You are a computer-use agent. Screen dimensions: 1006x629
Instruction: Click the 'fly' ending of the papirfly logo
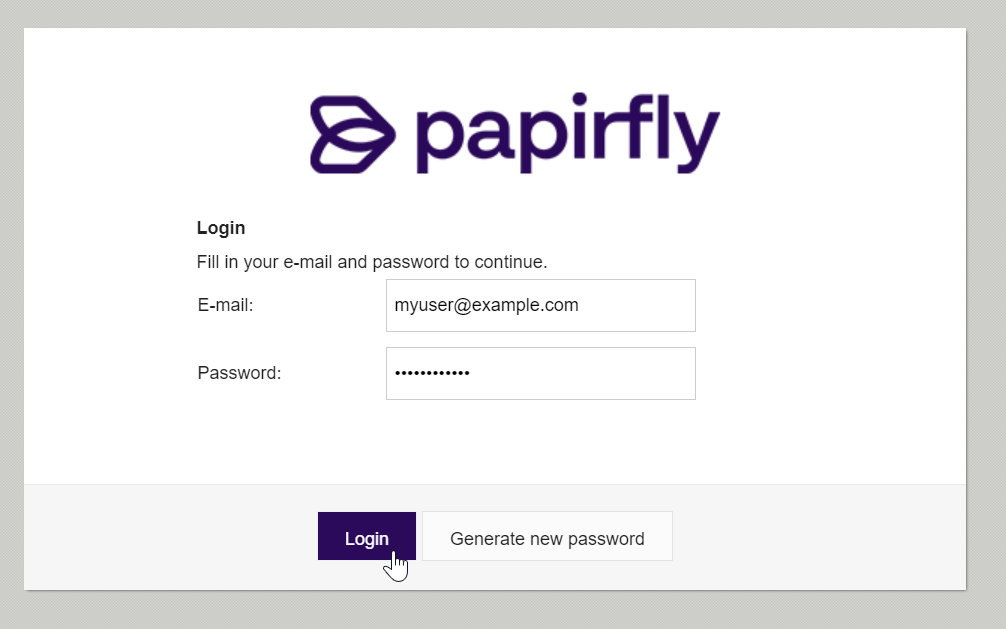coord(674,133)
